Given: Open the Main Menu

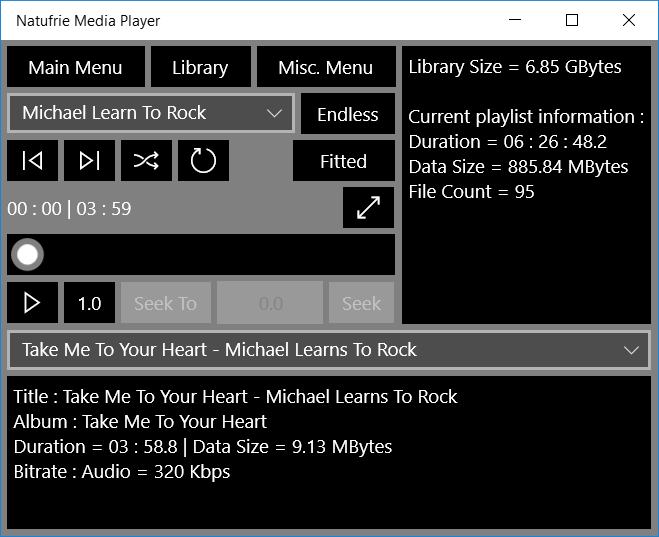Looking at the screenshot, I should tap(76, 67).
